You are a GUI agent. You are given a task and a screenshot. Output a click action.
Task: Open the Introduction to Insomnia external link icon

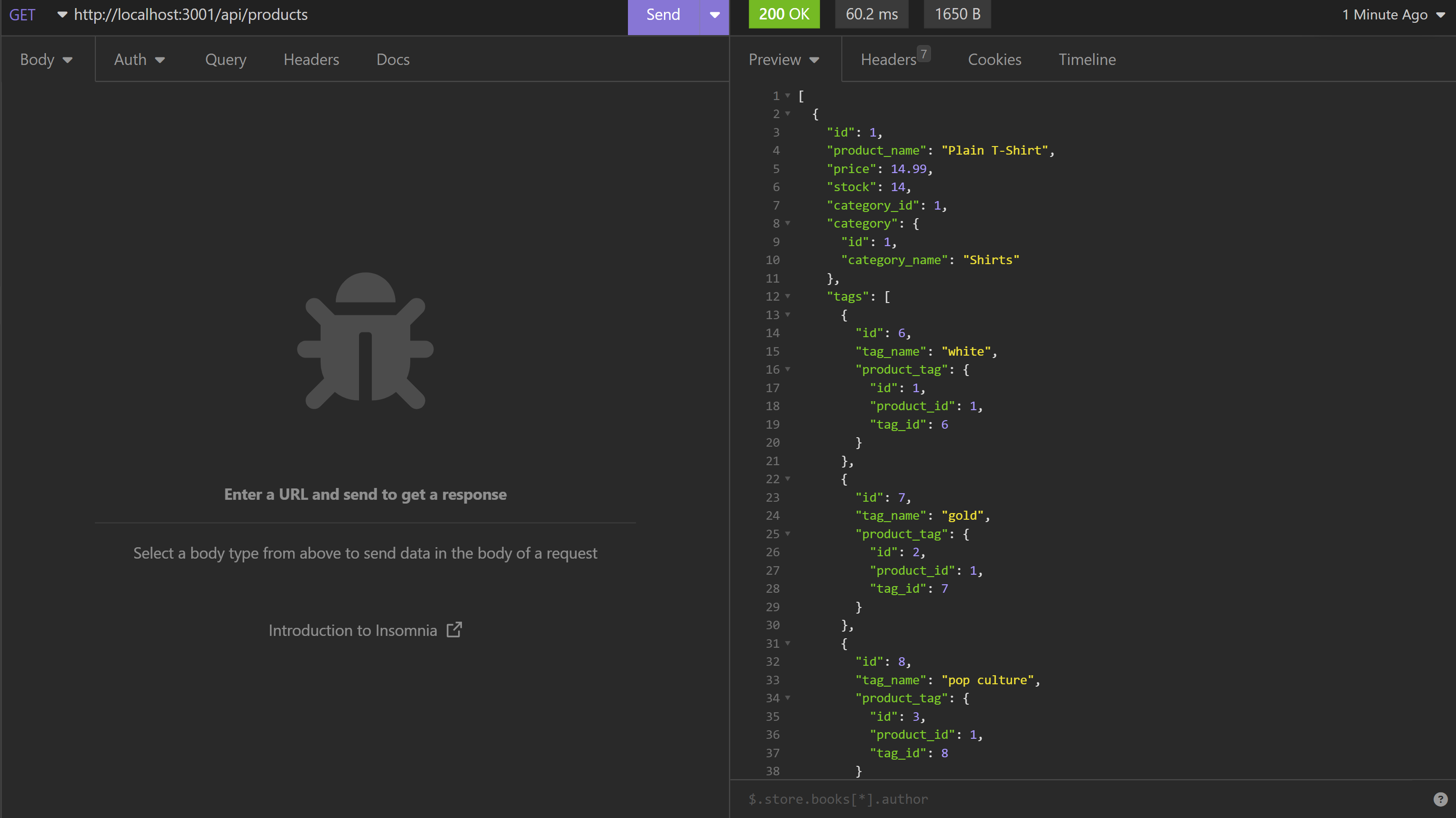point(454,630)
